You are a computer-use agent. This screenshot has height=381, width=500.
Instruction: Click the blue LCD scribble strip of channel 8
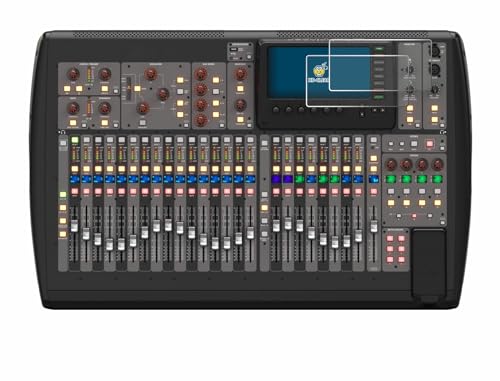[157, 179]
